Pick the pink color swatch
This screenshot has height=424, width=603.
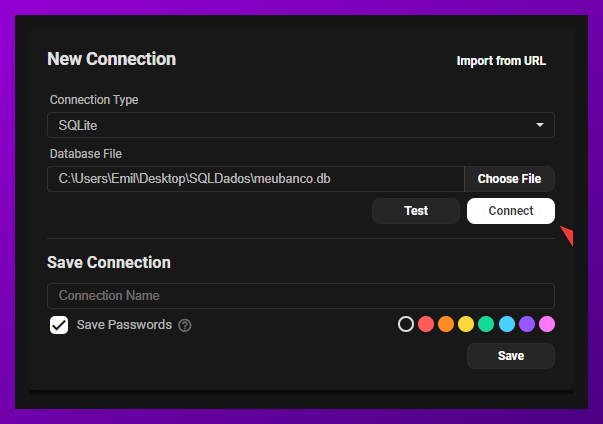(547, 324)
